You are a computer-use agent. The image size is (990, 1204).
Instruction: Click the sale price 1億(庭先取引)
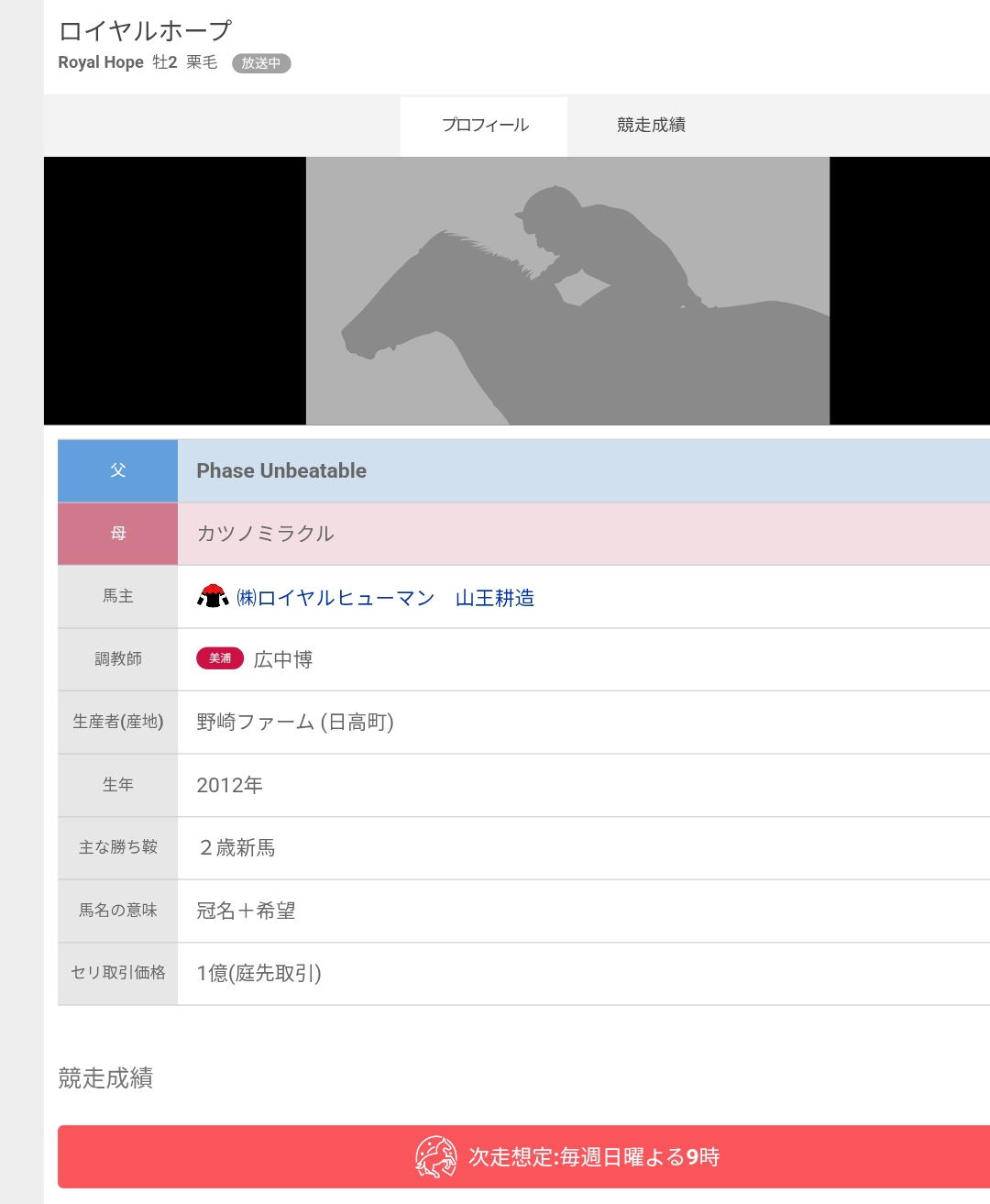click(x=258, y=974)
